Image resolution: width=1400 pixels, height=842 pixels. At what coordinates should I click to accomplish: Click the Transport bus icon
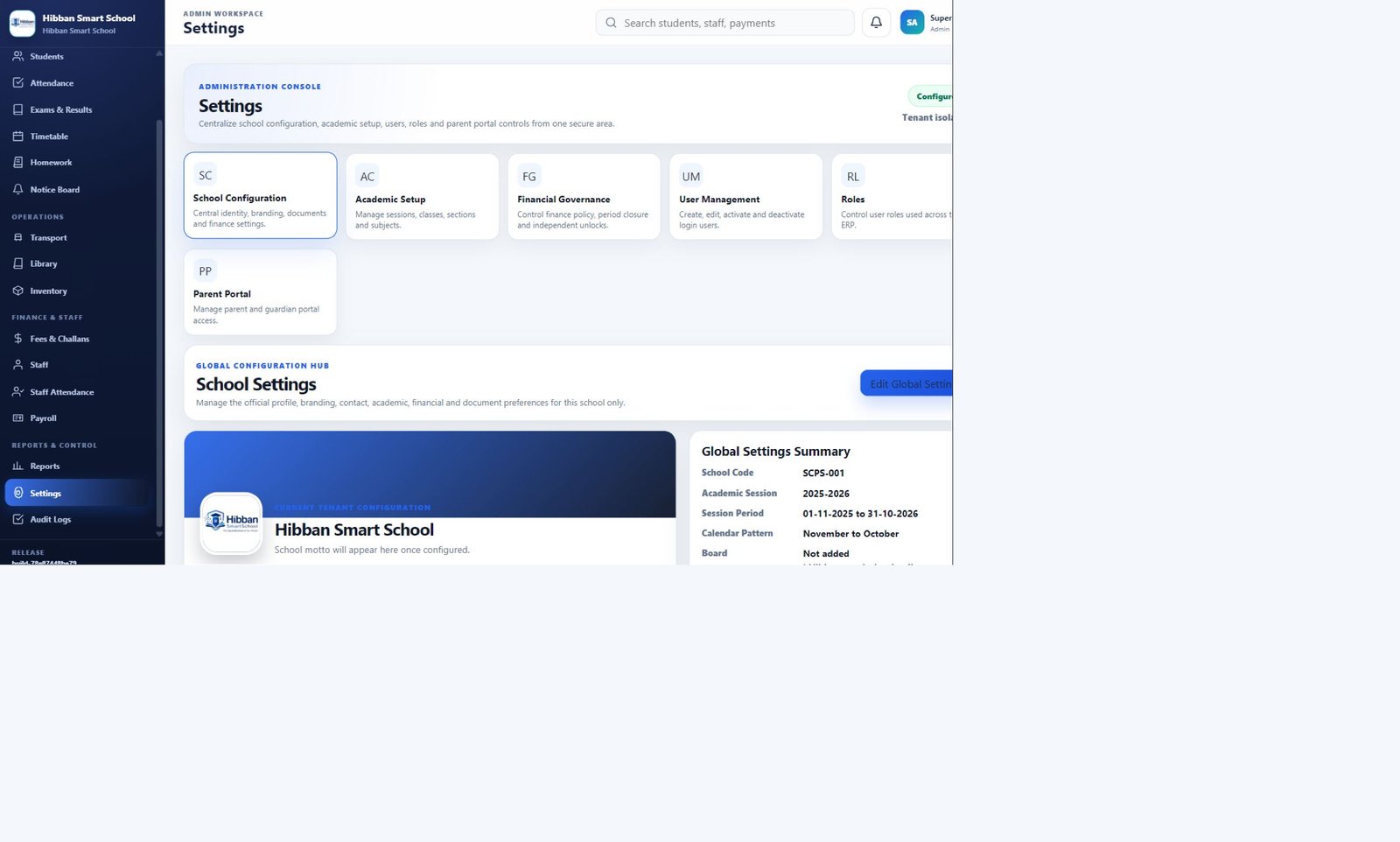[17, 237]
